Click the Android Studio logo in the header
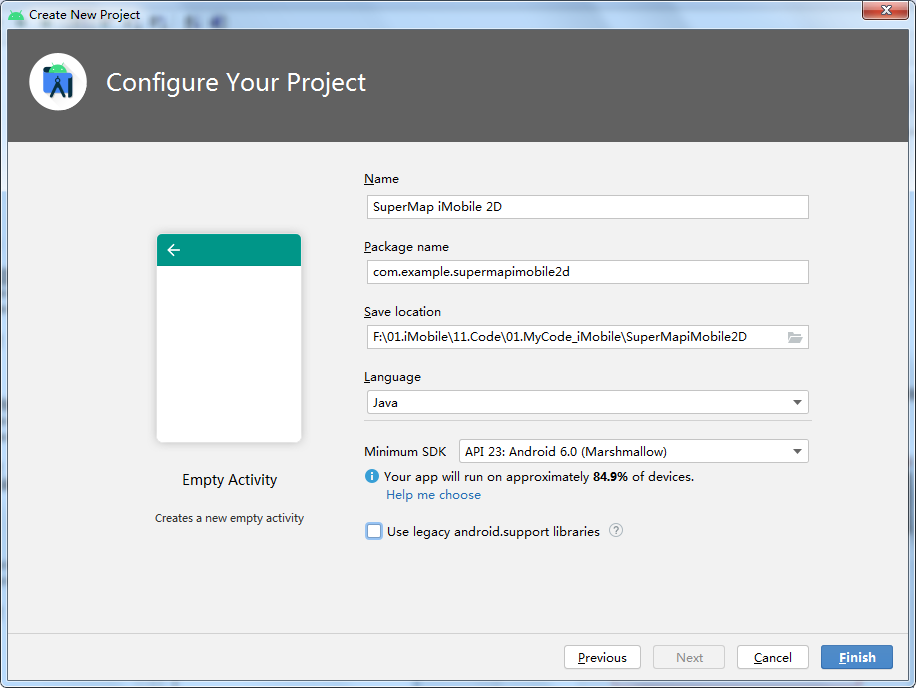This screenshot has width=916, height=688. pos(58,82)
